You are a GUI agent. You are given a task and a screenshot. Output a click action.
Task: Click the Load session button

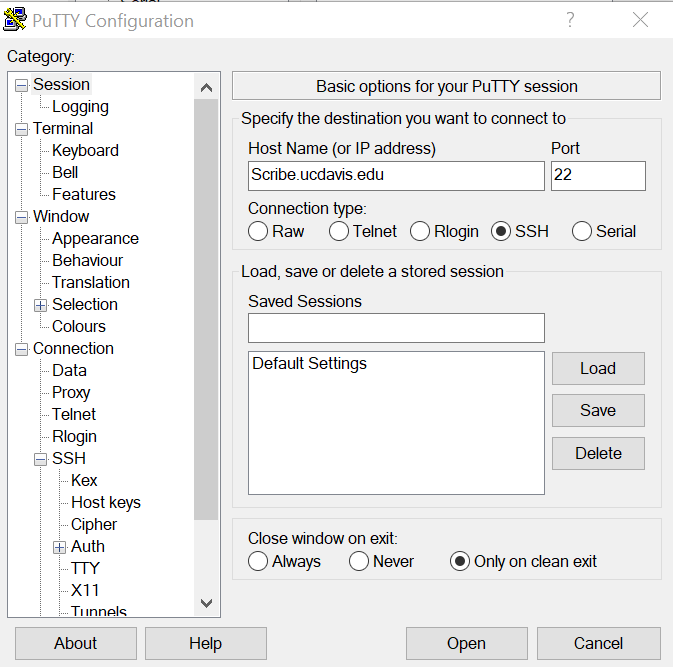[x=598, y=369]
